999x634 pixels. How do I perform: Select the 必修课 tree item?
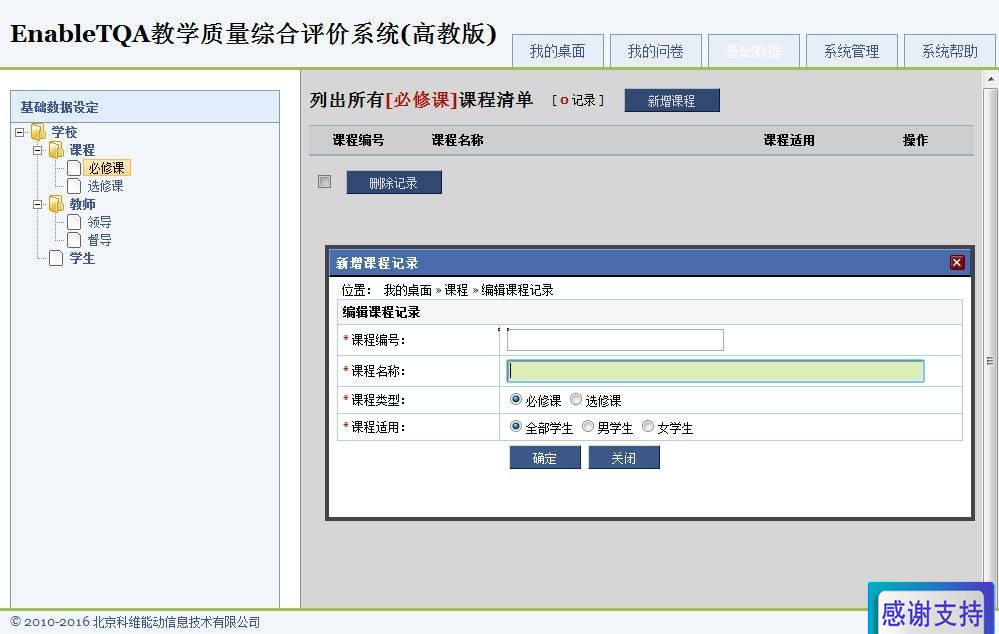point(106,168)
